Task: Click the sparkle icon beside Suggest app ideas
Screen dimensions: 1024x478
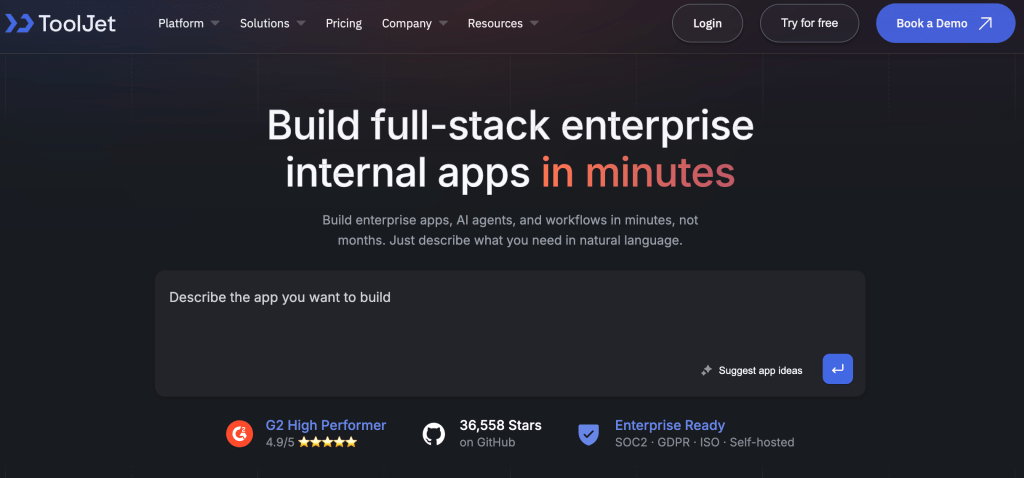Action: [706, 371]
